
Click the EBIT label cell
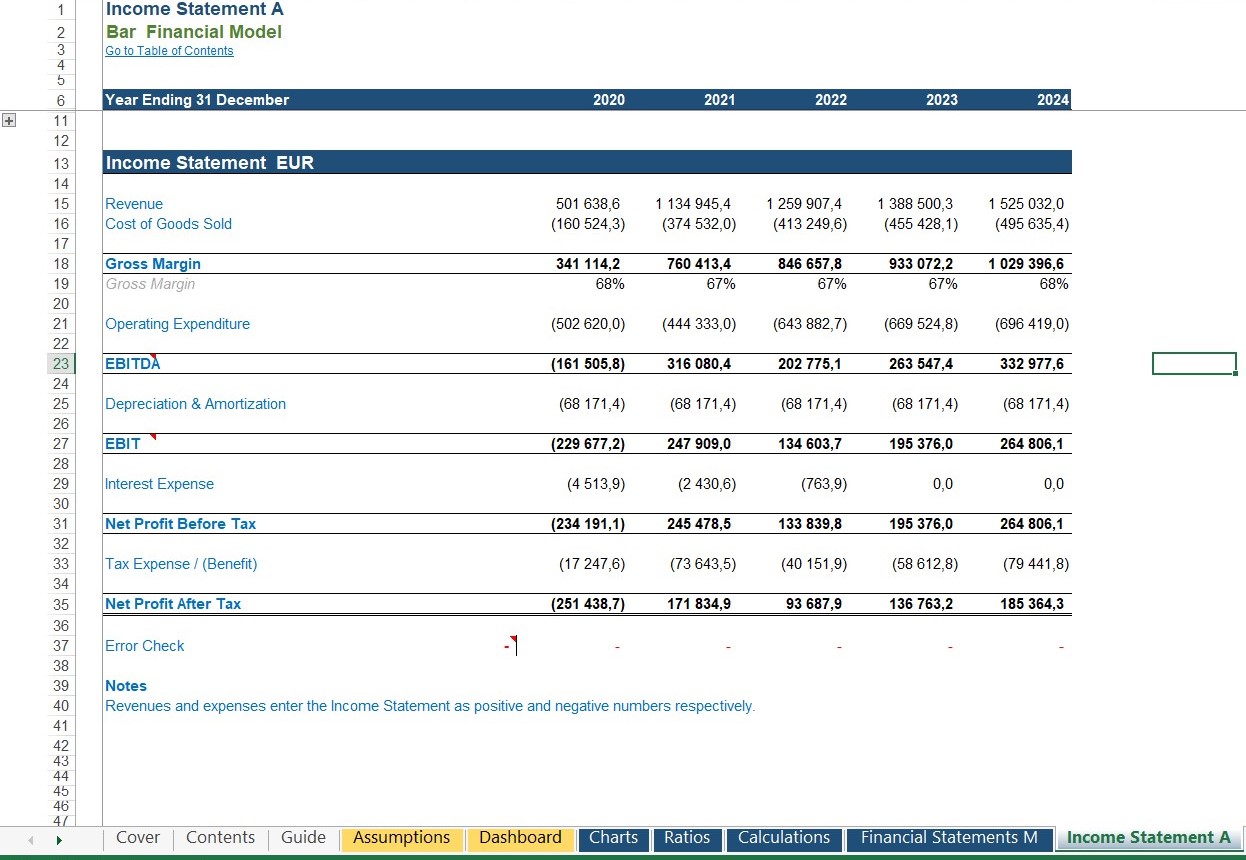point(123,444)
